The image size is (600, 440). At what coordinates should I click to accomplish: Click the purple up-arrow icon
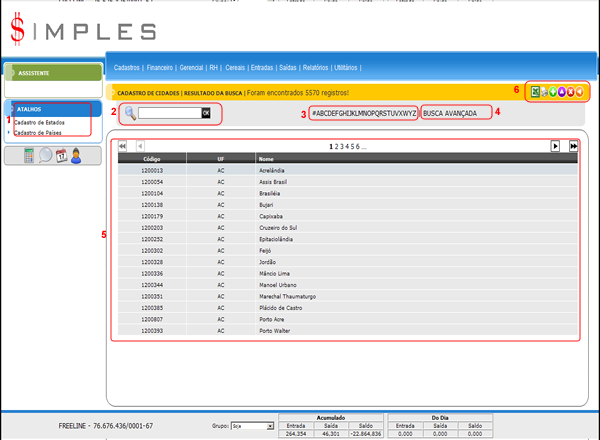coord(563,92)
